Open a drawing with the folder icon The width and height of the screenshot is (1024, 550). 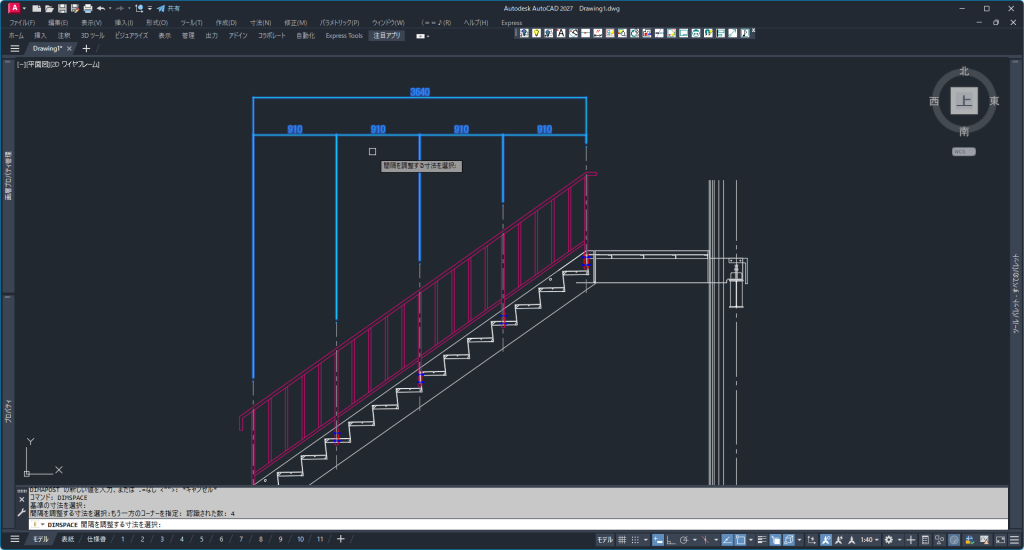49,8
